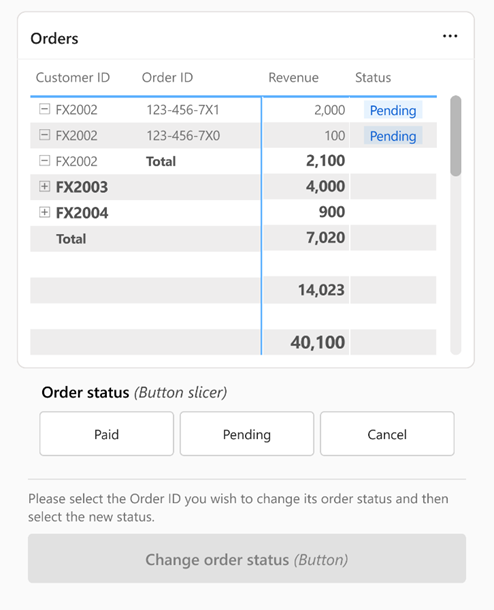
Task: Collapse the FX2002 Total row minus icon
Action: point(45,160)
